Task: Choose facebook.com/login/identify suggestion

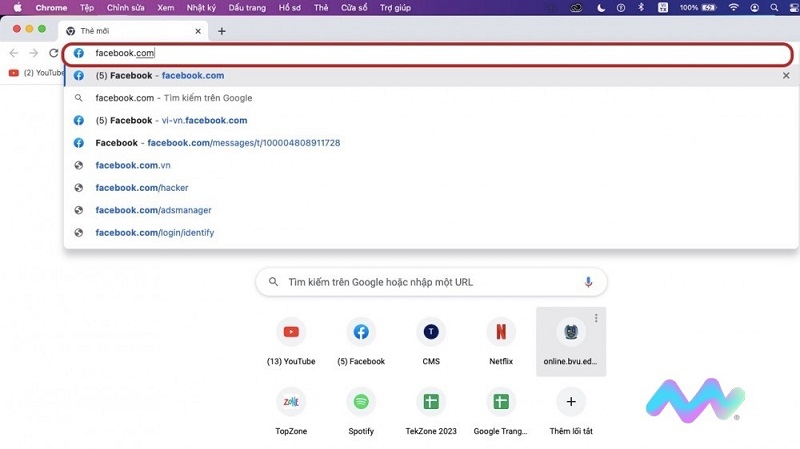Action: point(154,233)
